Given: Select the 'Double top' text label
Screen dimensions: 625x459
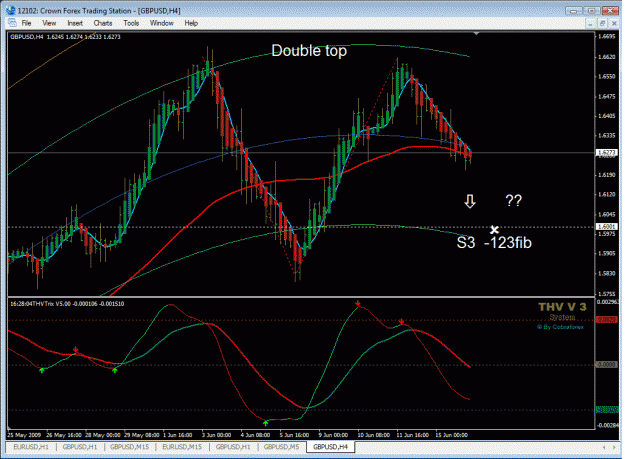Looking at the screenshot, I should click(x=309, y=51).
